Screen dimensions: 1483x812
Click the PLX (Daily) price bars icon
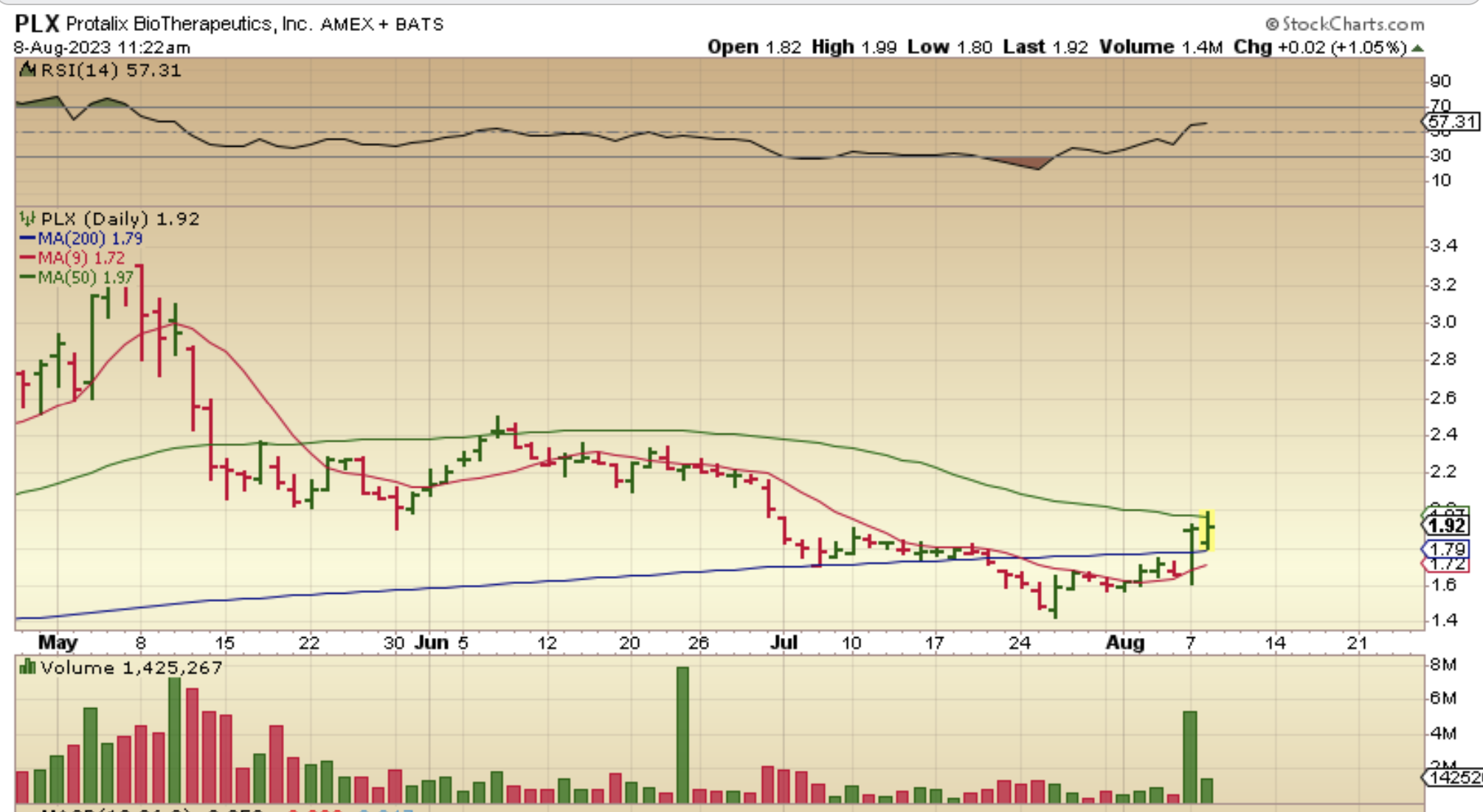tap(27, 218)
